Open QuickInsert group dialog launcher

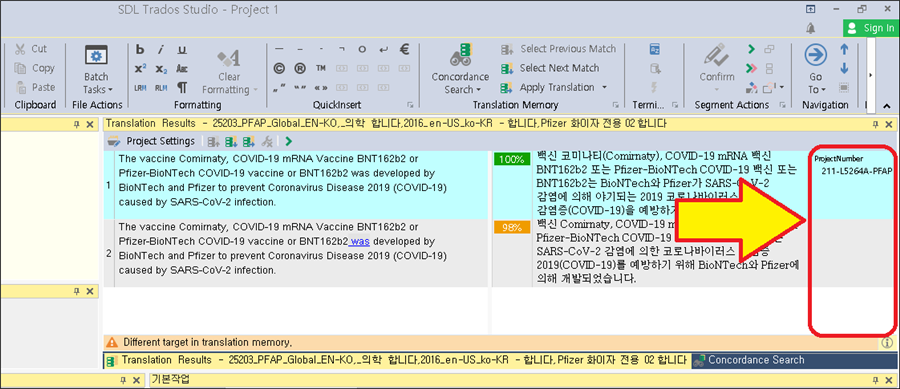[x=410, y=105]
